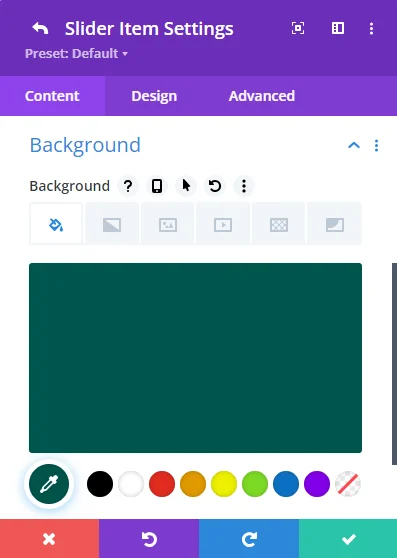Undo the last change in footer
The image size is (397, 558).
click(149, 539)
